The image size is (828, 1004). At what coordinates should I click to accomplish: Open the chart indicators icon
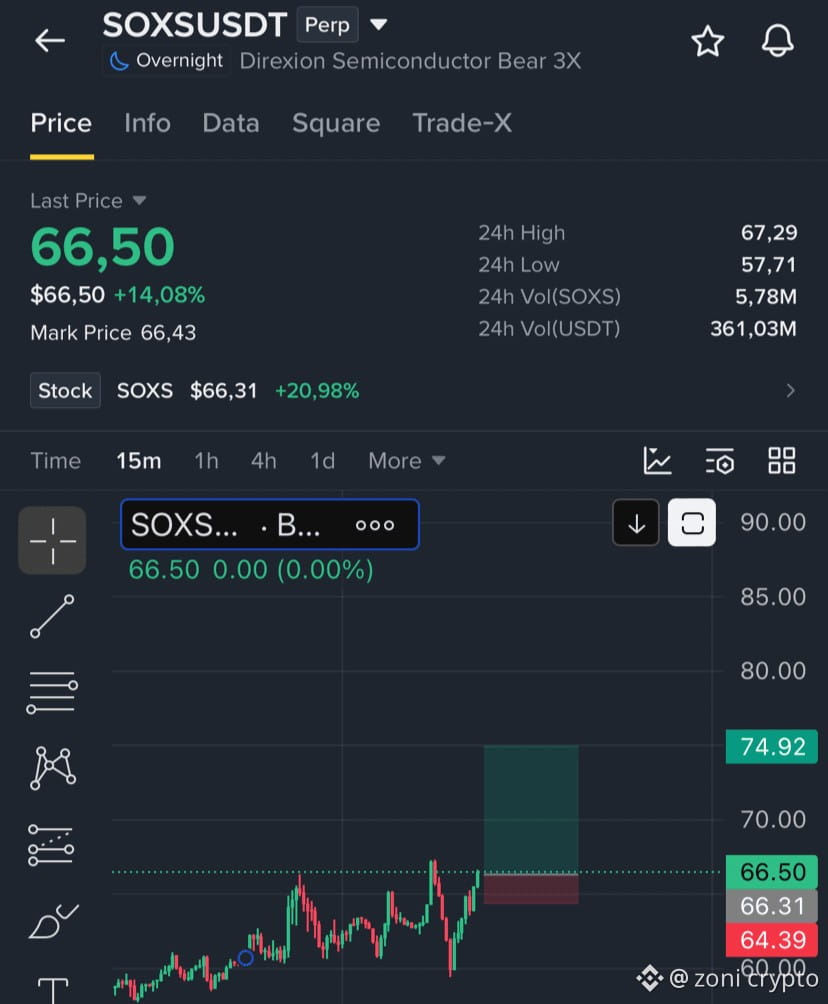657,460
